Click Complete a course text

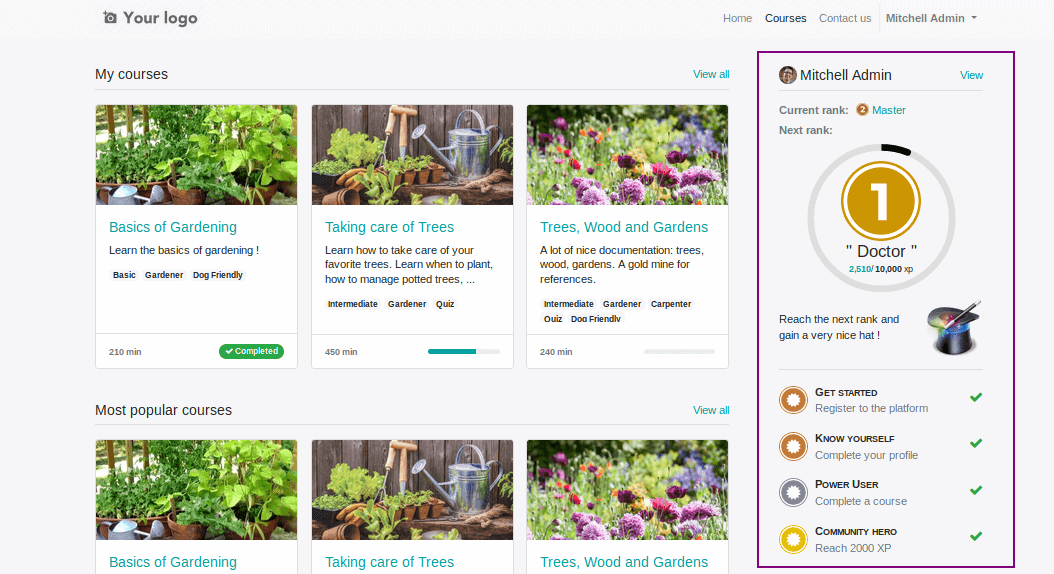coord(860,501)
